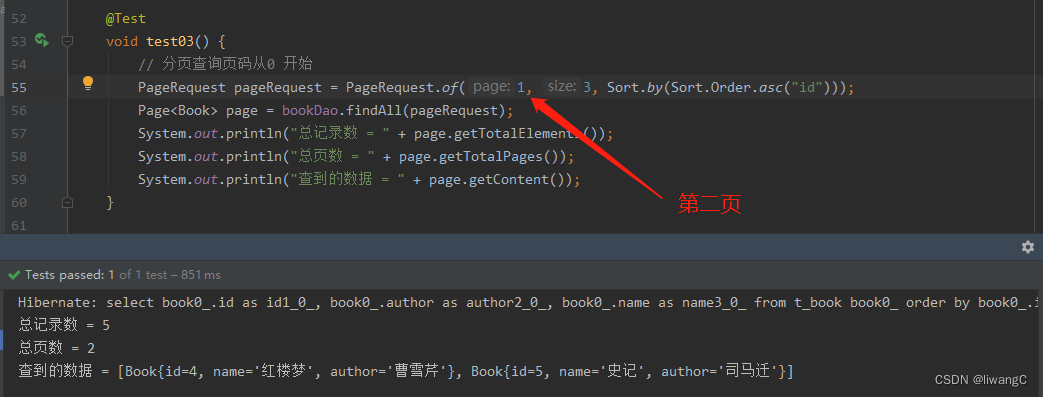Click the comment about 分页查询页码
1043x397 pixels.
225,65
